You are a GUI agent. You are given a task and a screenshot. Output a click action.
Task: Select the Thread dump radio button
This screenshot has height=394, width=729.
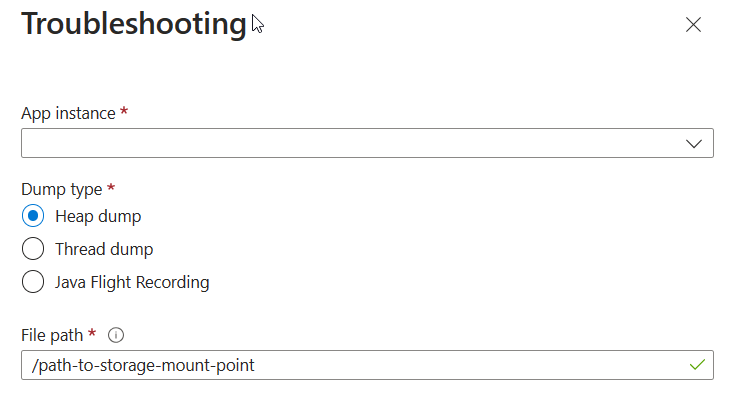point(33,249)
